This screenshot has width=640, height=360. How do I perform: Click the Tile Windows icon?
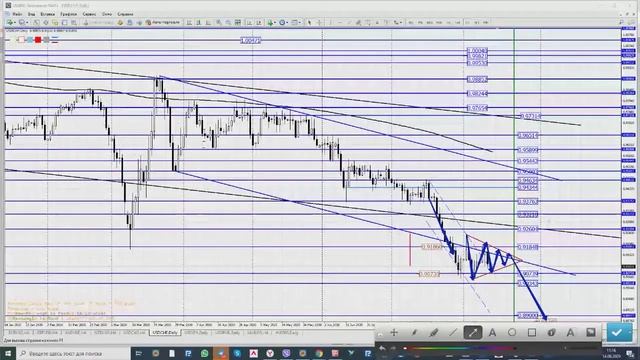click(x=238, y=22)
